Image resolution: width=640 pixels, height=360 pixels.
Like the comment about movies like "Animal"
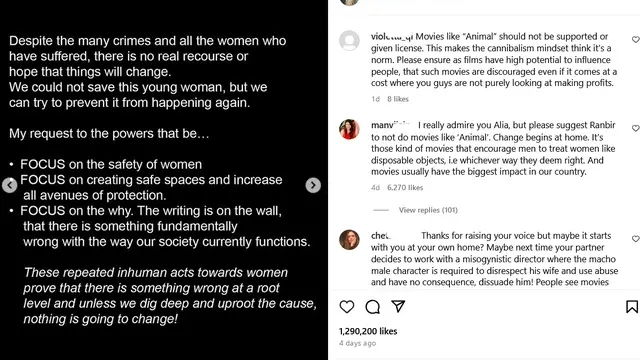(x=636, y=40)
